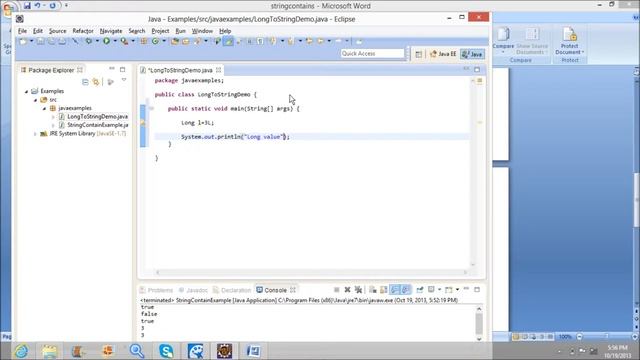Expand LongToStringDemo.java in Package Explorer

(x=53, y=117)
